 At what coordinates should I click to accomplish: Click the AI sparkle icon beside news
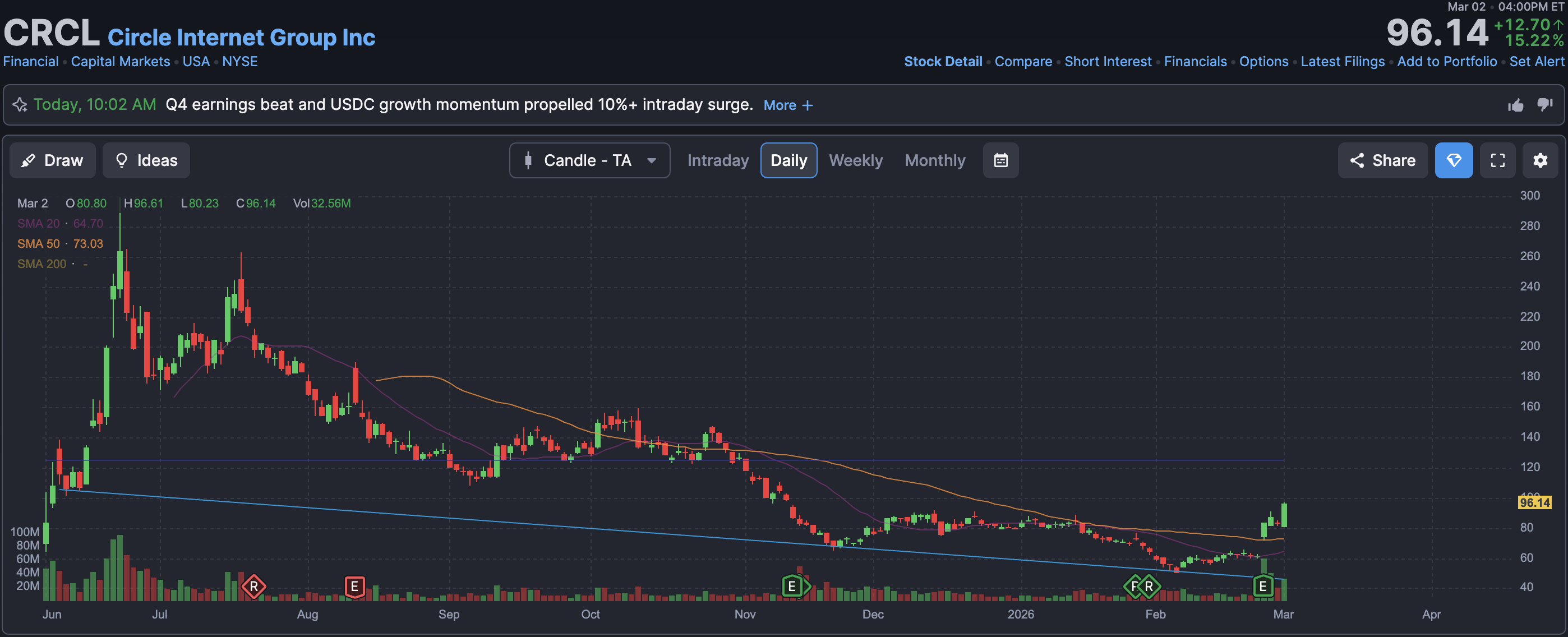(20, 105)
